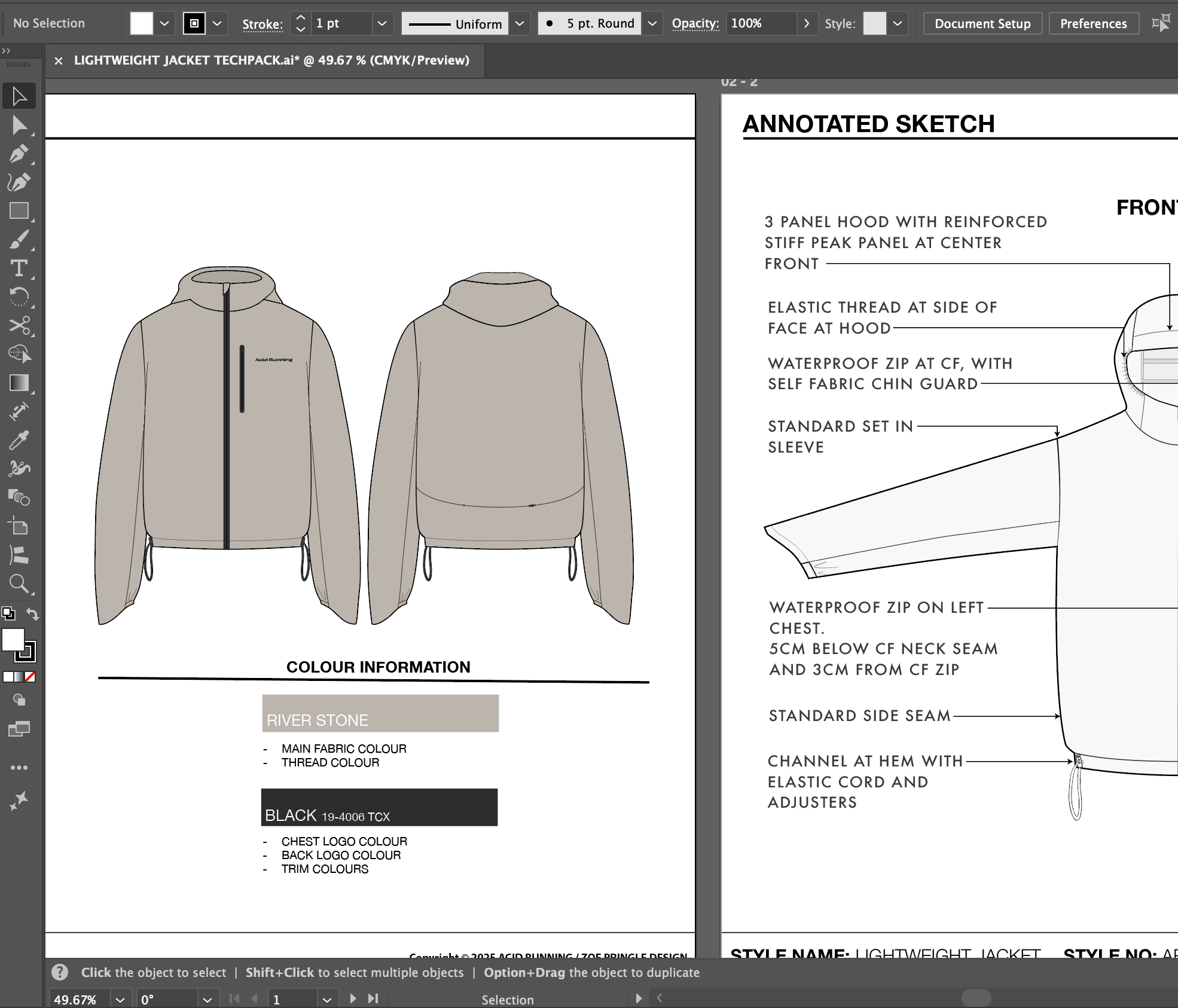
Task: Click the control bar stroke color swatch
Action: tap(194, 23)
